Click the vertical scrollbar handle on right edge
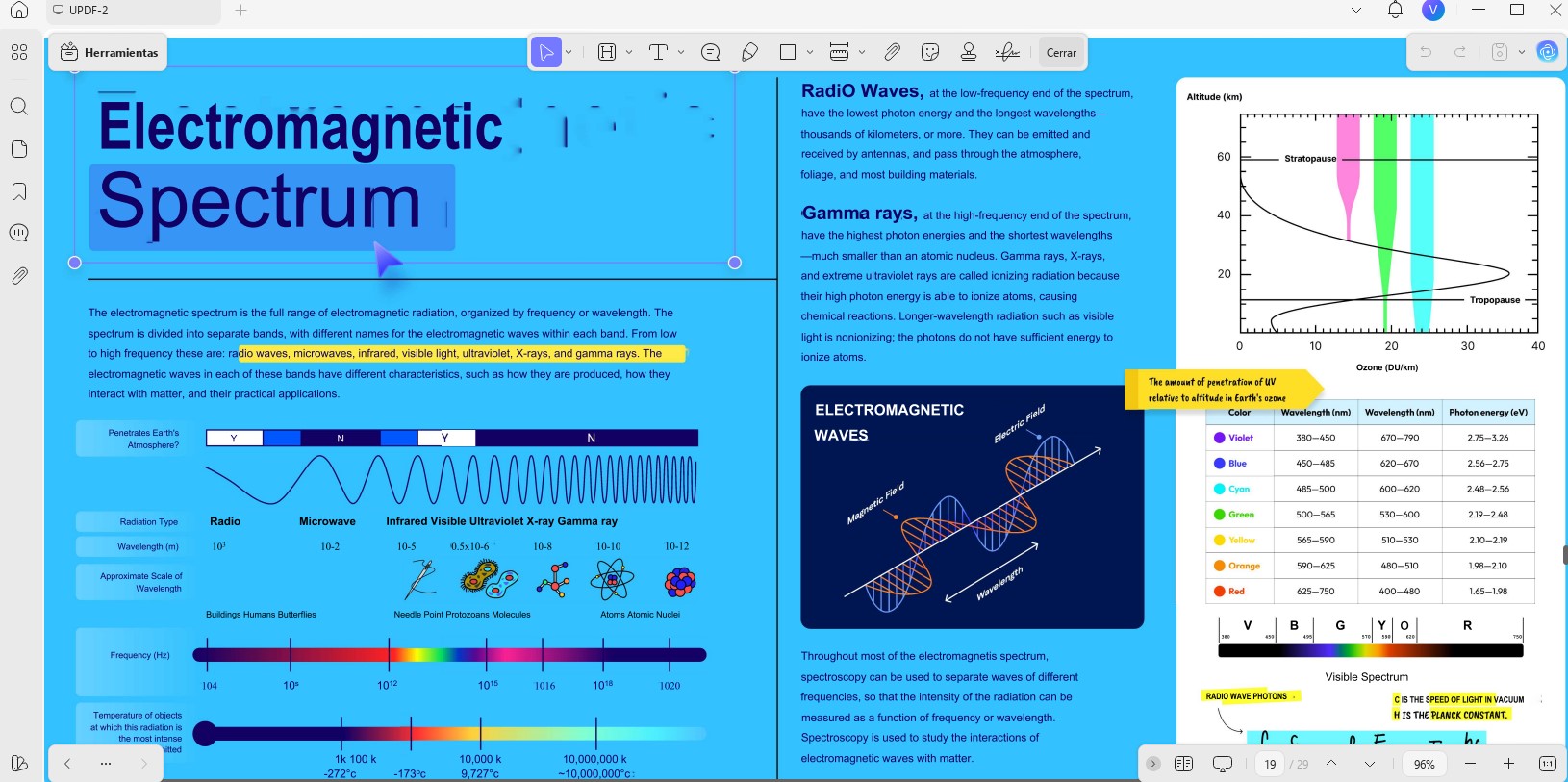This screenshot has width=1568, height=782. [1565, 555]
